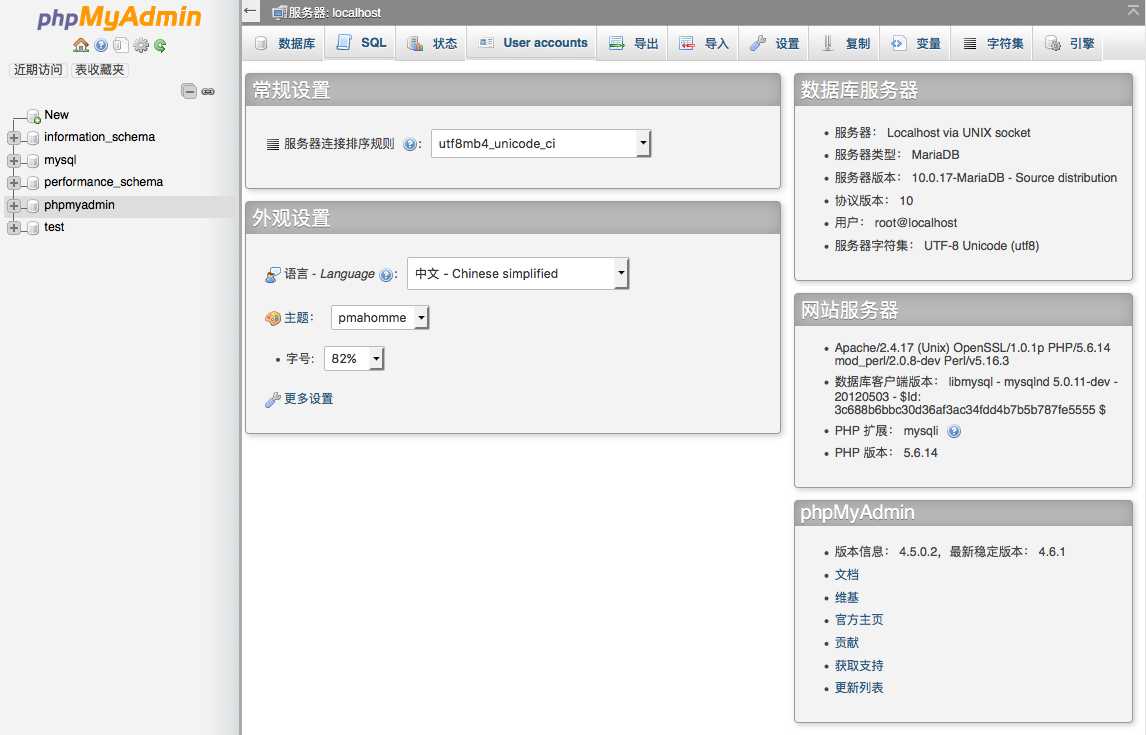Open phpMyAdmin documentation help icon in sidebar
Image resolution: width=1146 pixels, height=735 pixels.
tap(101, 45)
